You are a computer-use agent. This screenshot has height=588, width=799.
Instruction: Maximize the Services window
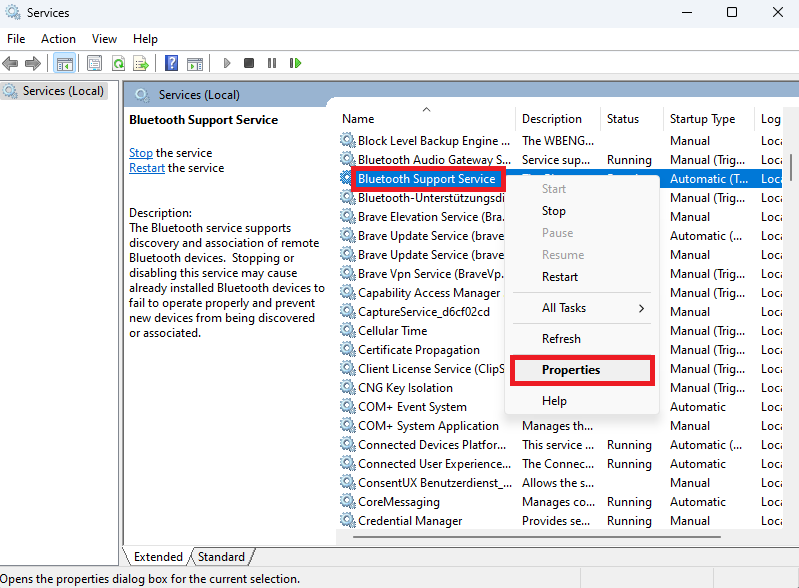point(732,12)
